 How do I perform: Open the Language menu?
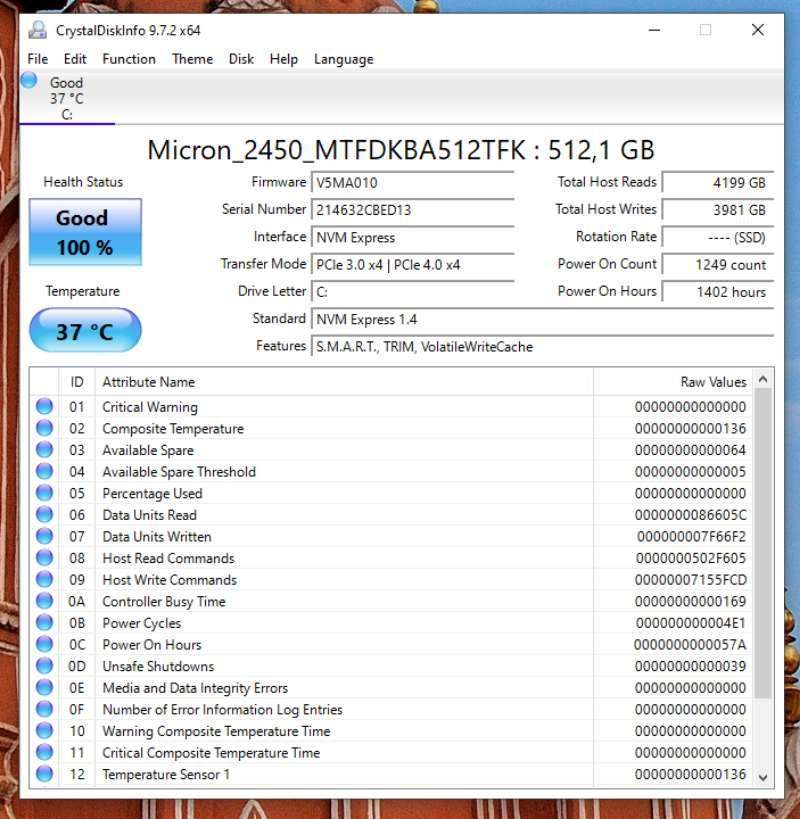click(x=344, y=59)
